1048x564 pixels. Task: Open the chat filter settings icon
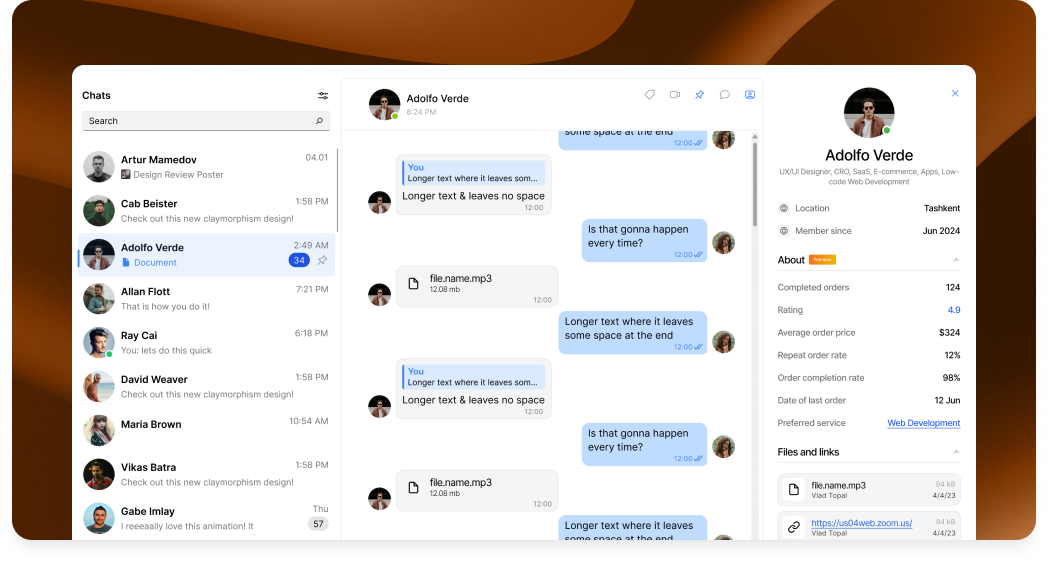(323, 96)
